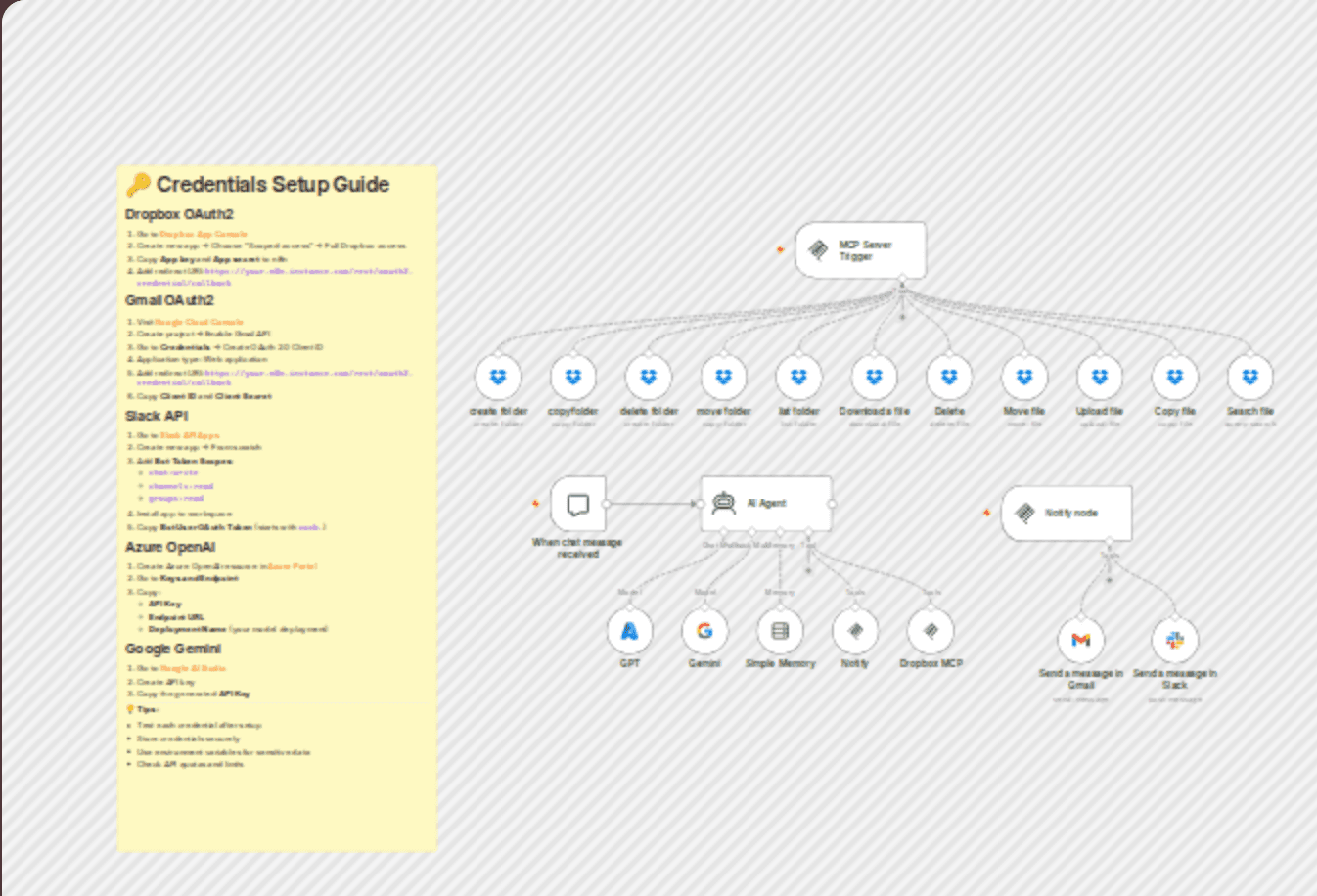
Task: Select the 'Notify node' MCP trigger
Action: point(1067,513)
